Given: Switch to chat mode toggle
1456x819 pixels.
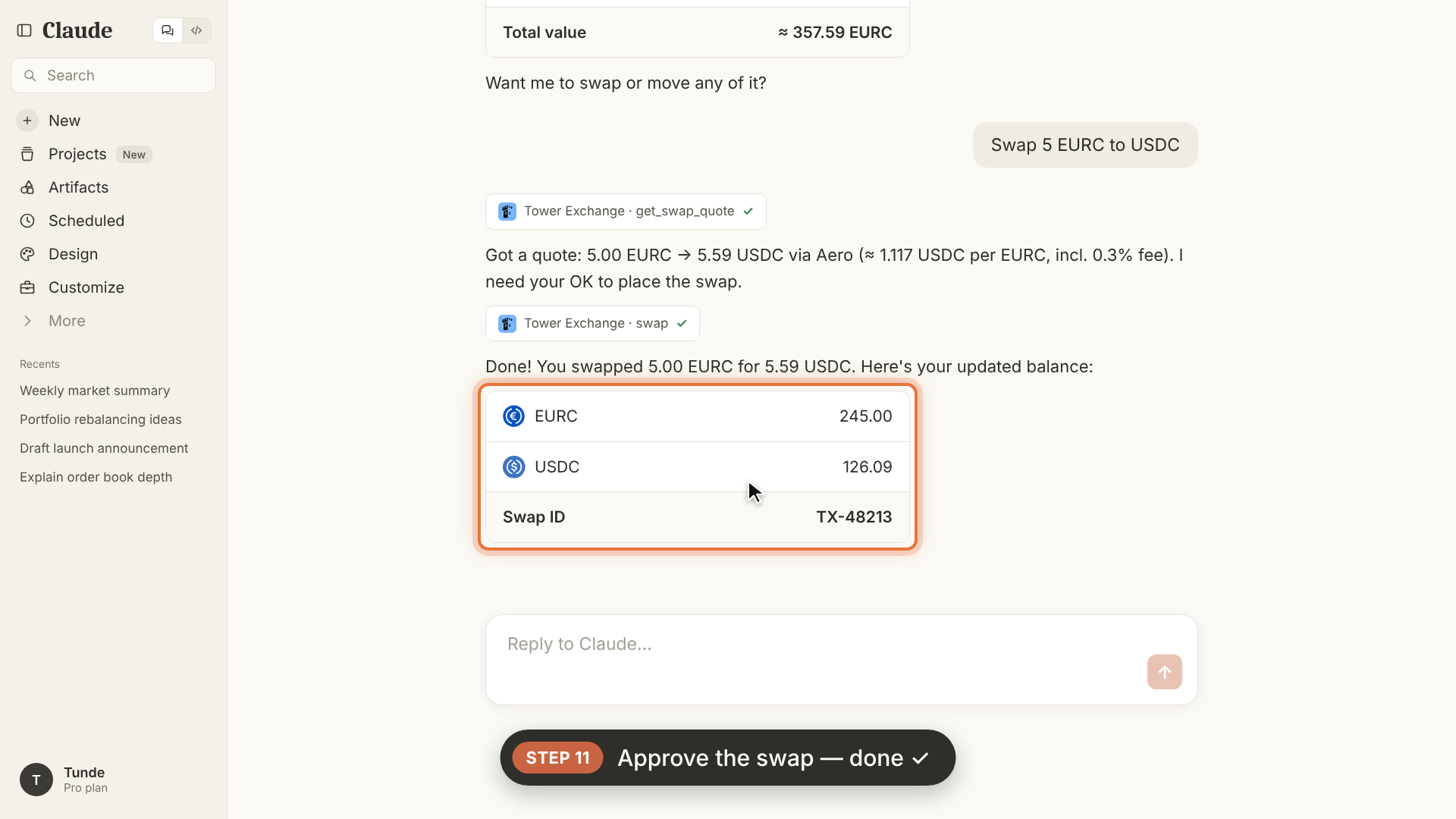Looking at the screenshot, I should coord(168,30).
